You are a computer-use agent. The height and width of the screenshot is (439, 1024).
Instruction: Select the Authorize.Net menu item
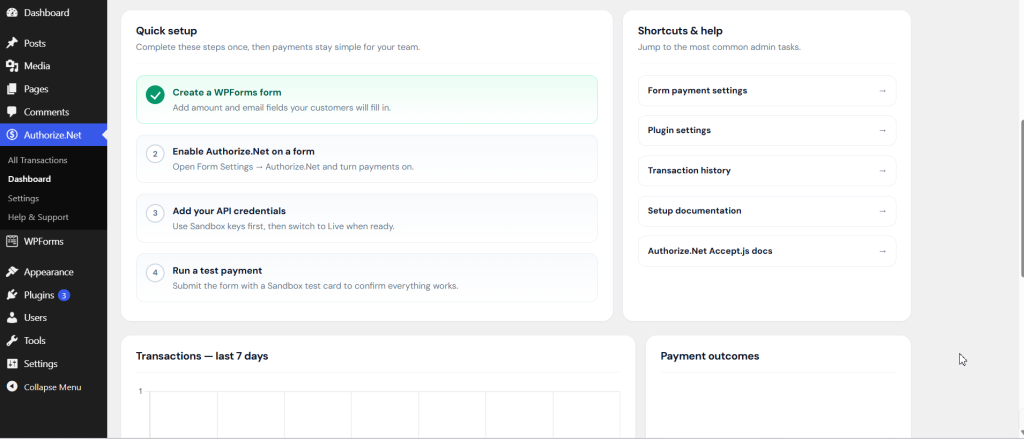coord(54,135)
